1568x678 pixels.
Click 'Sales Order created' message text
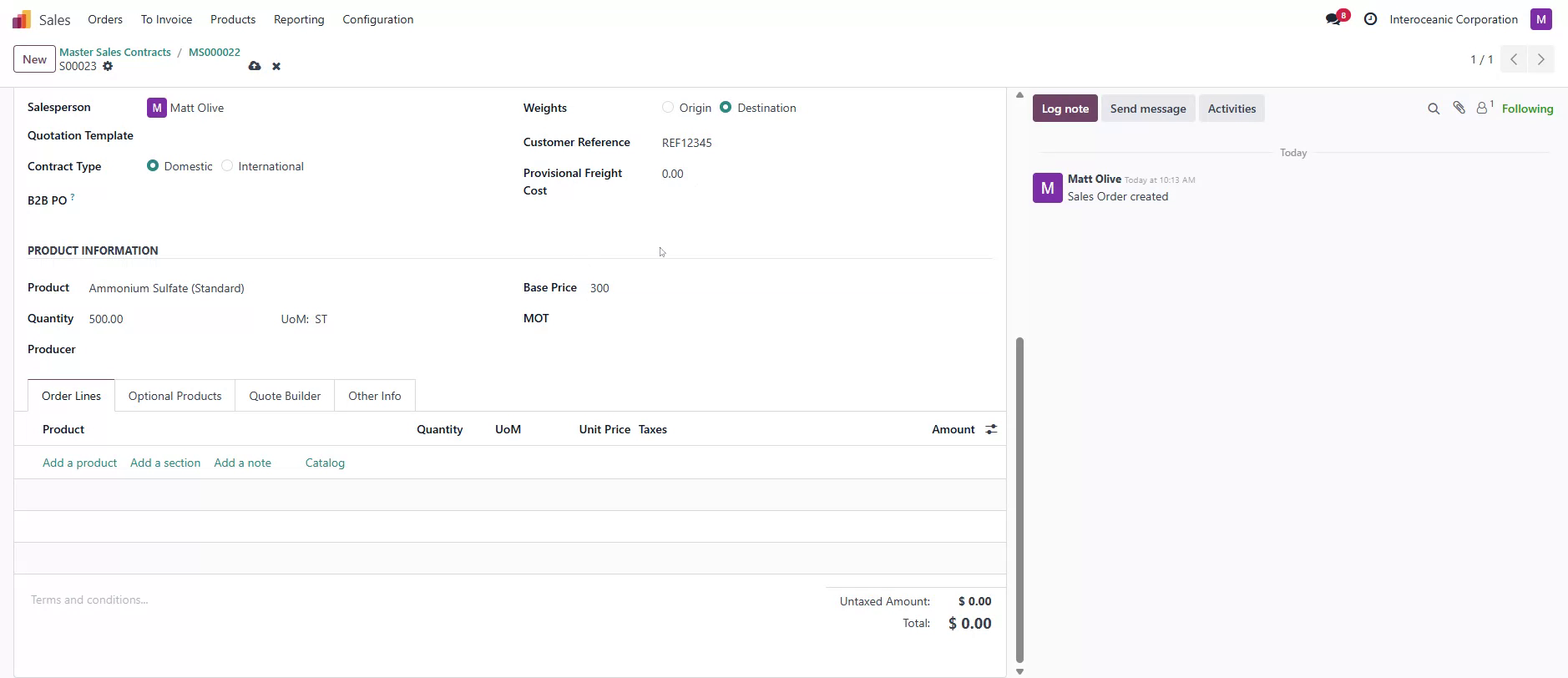tap(1117, 196)
